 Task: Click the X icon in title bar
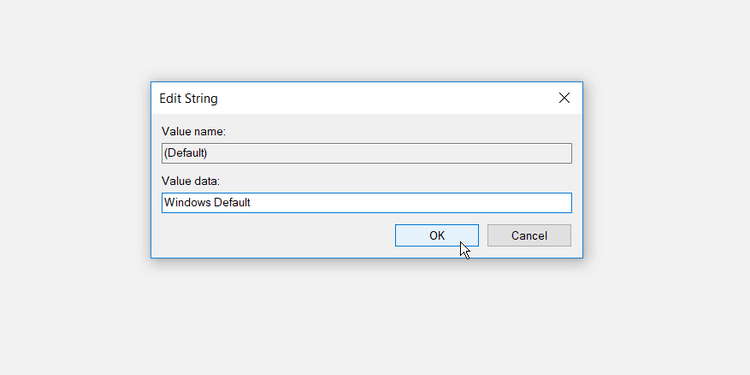564,98
